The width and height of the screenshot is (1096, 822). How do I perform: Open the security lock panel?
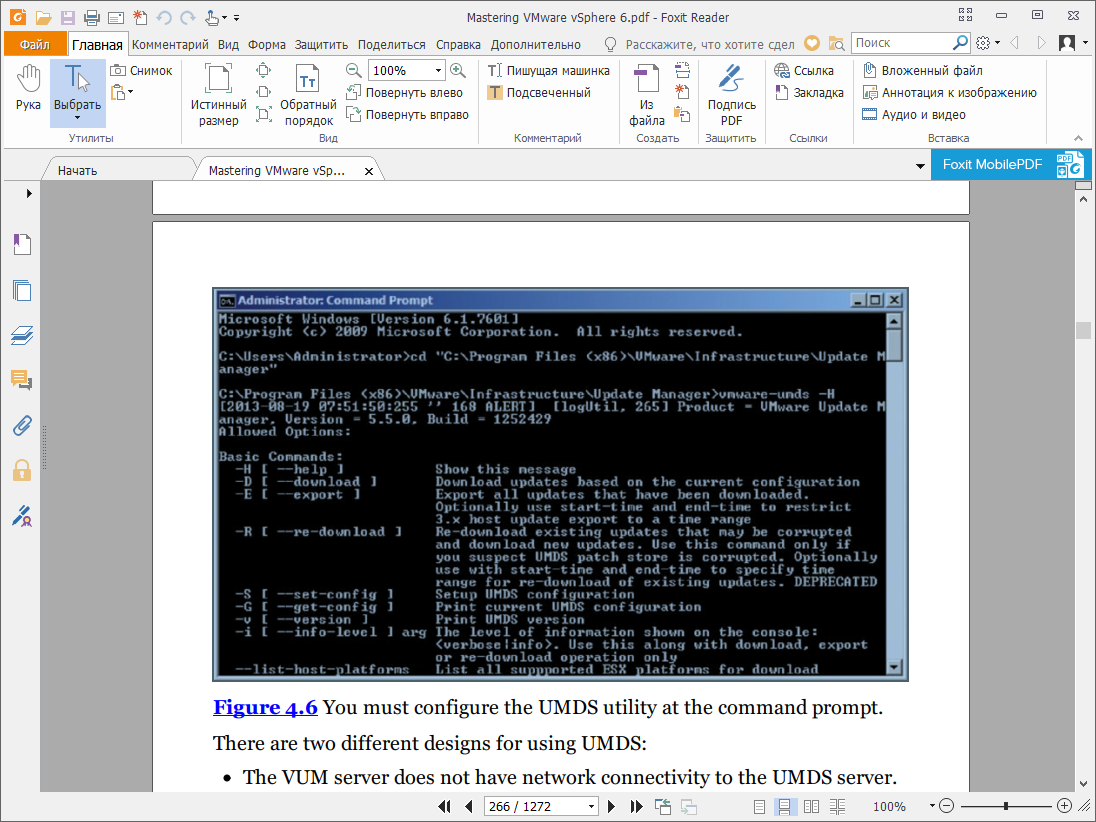pyautogui.click(x=22, y=470)
